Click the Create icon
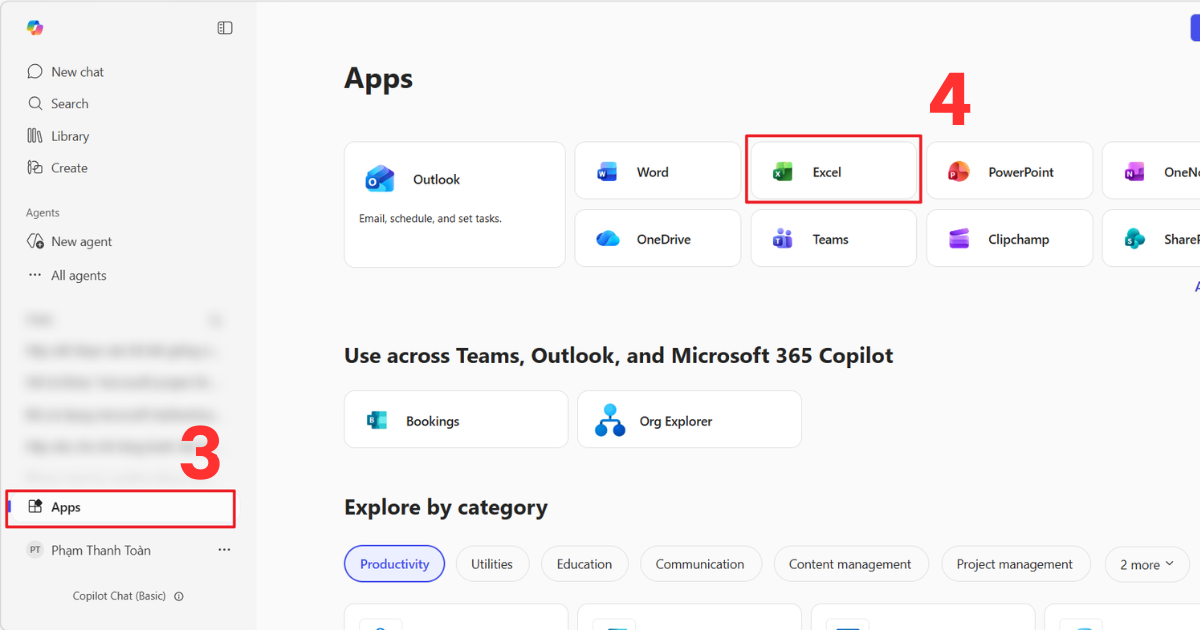 click(35, 168)
